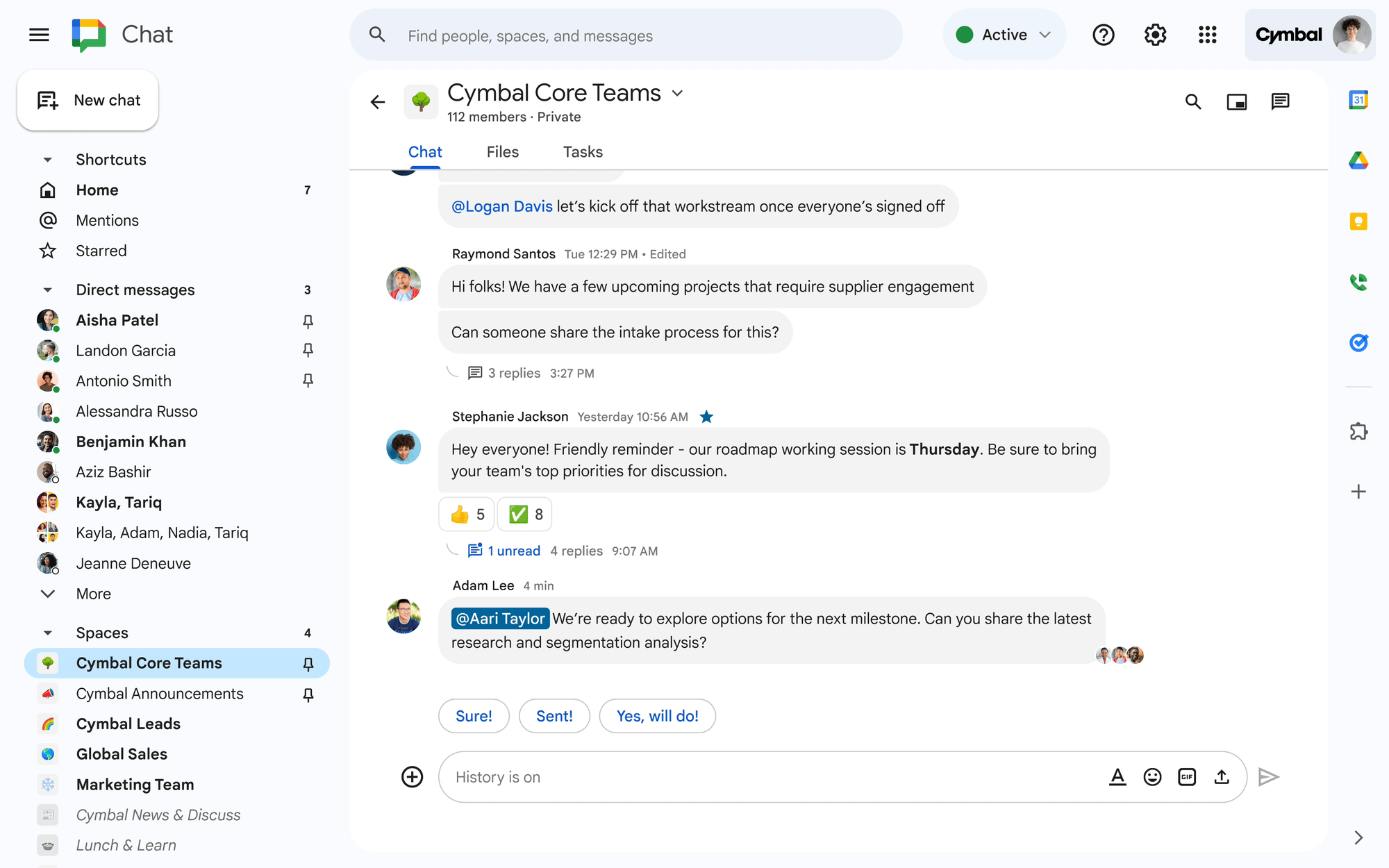Click the new chat compose icon
Image resolution: width=1389 pixels, height=868 pixels.
pyautogui.click(x=47, y=100)
